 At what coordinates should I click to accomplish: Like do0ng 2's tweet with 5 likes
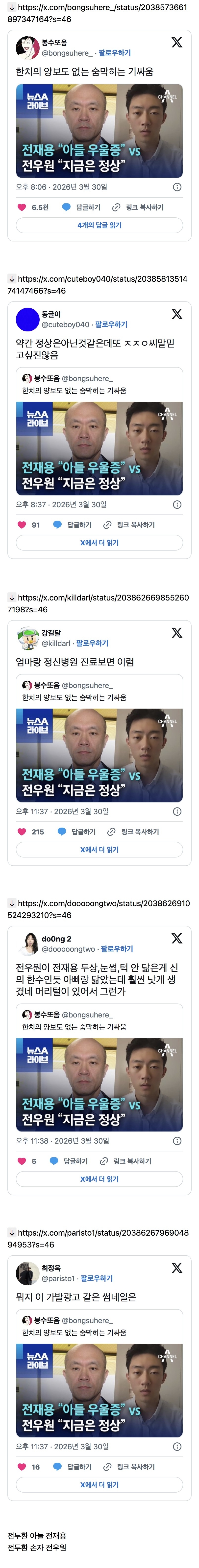(22, 1161)
